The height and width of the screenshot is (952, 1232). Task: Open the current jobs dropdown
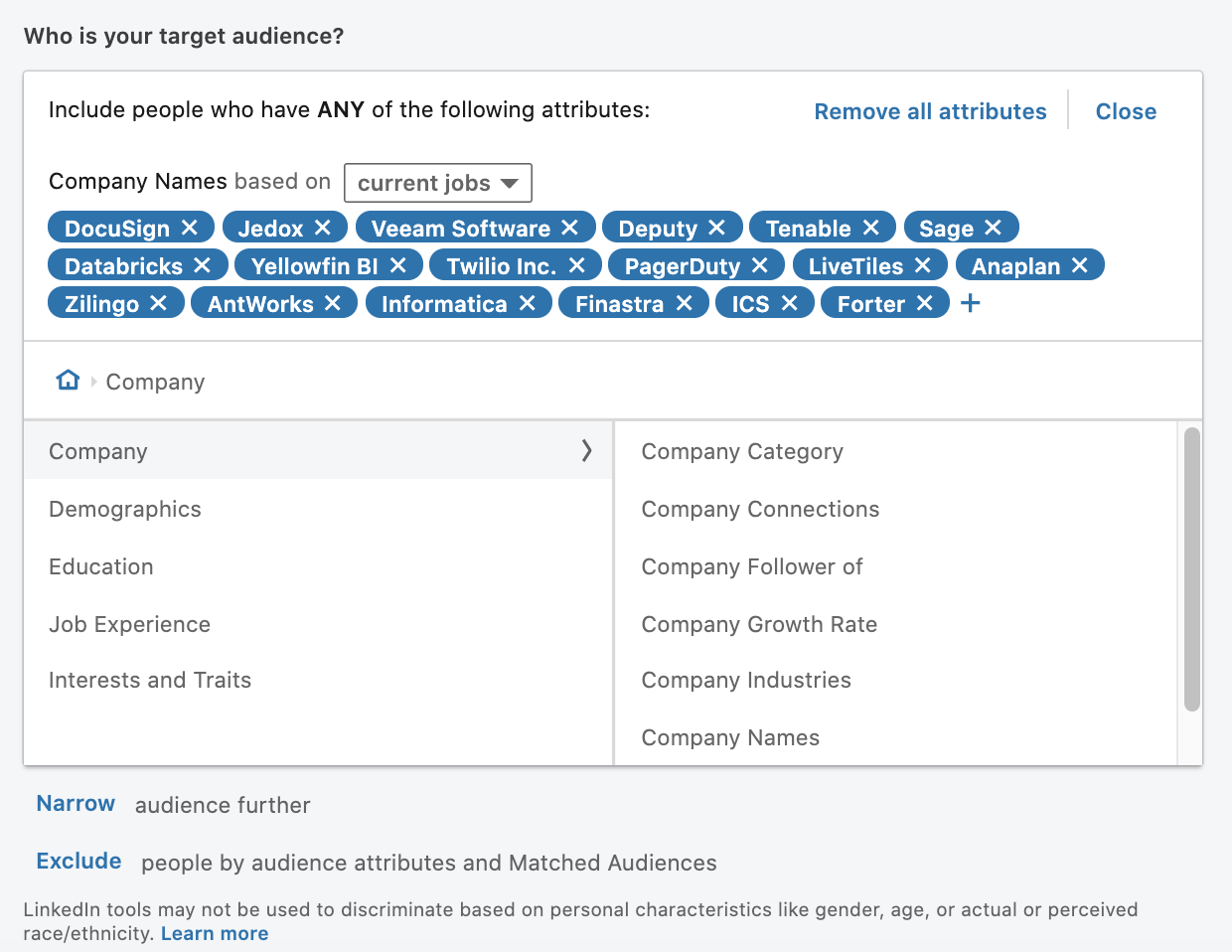437,183
